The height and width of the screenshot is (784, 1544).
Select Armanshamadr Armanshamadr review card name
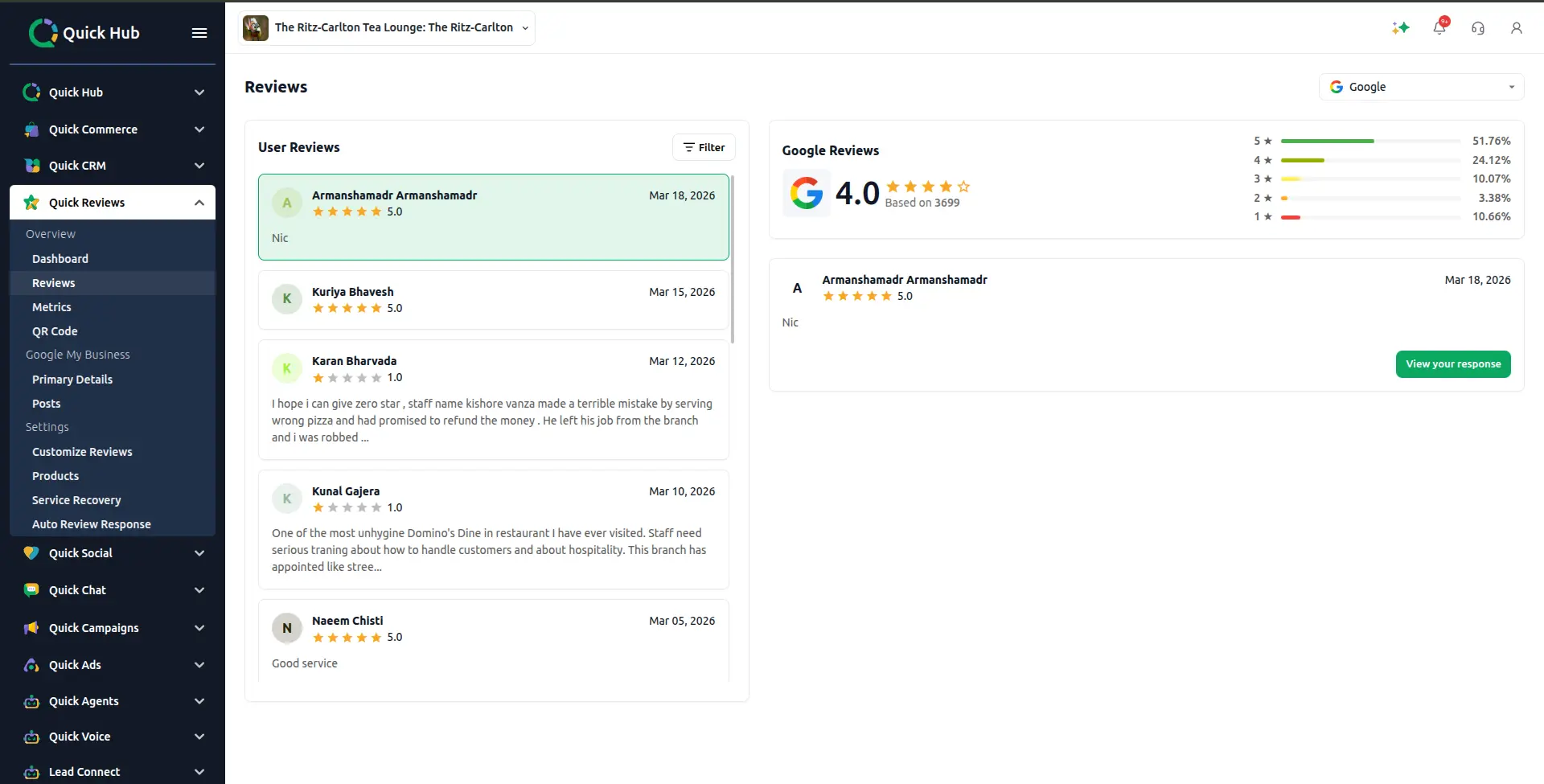(x=394, y=195)
